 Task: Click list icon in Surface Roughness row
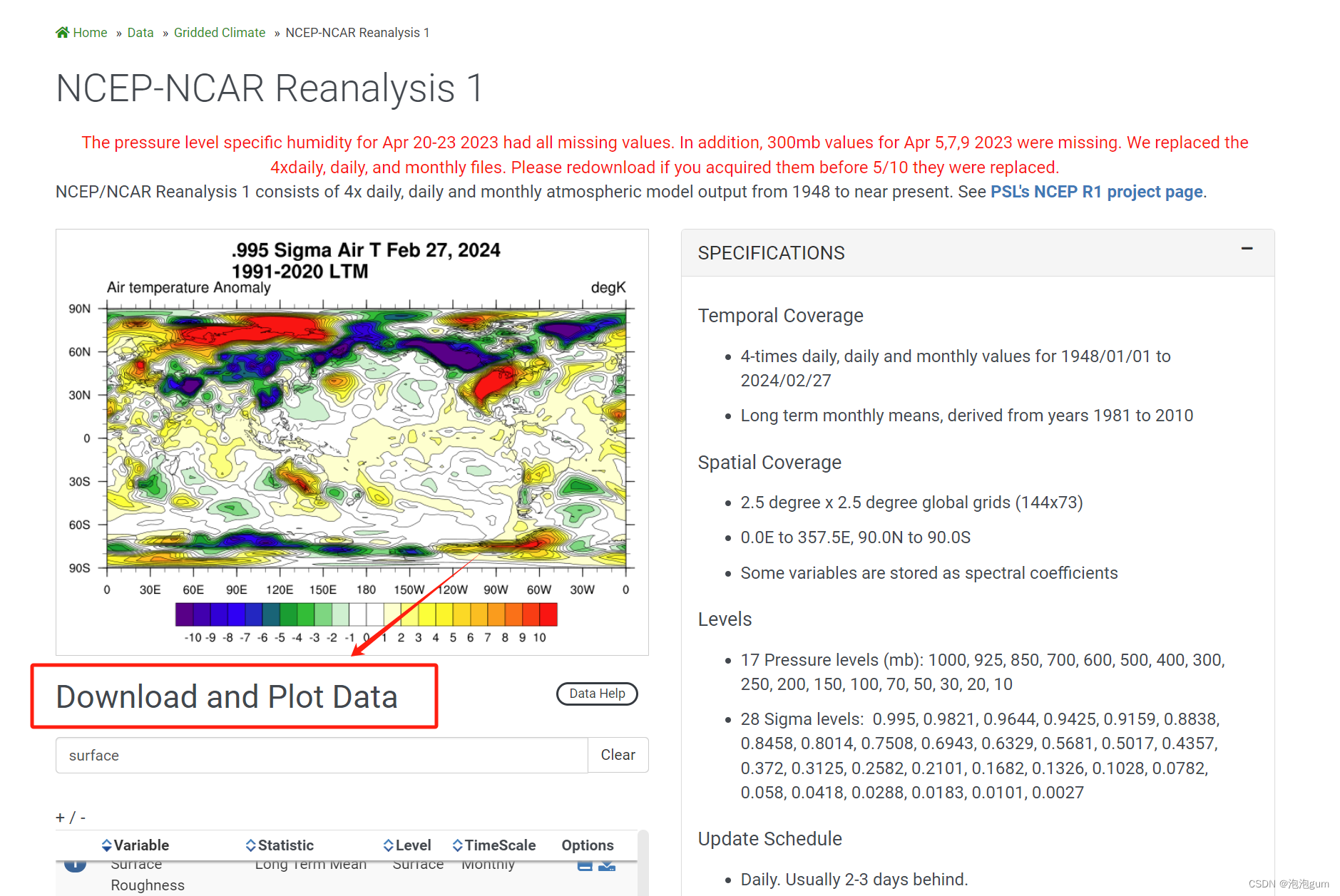[585, 865]
